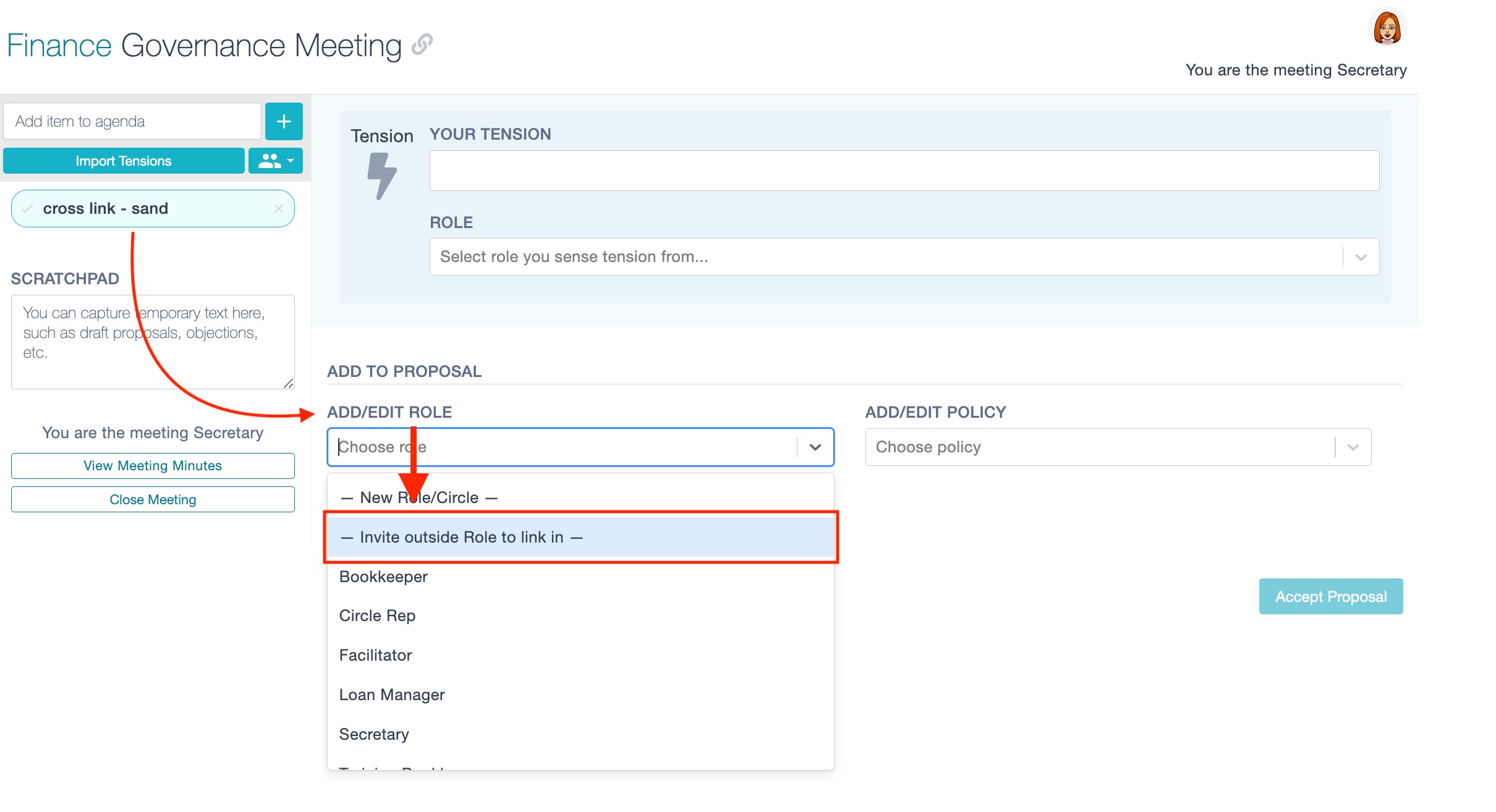Select the Invite outside Role to link in option
The height and width of the screenshot is (812, 1496).
(580, 537)
